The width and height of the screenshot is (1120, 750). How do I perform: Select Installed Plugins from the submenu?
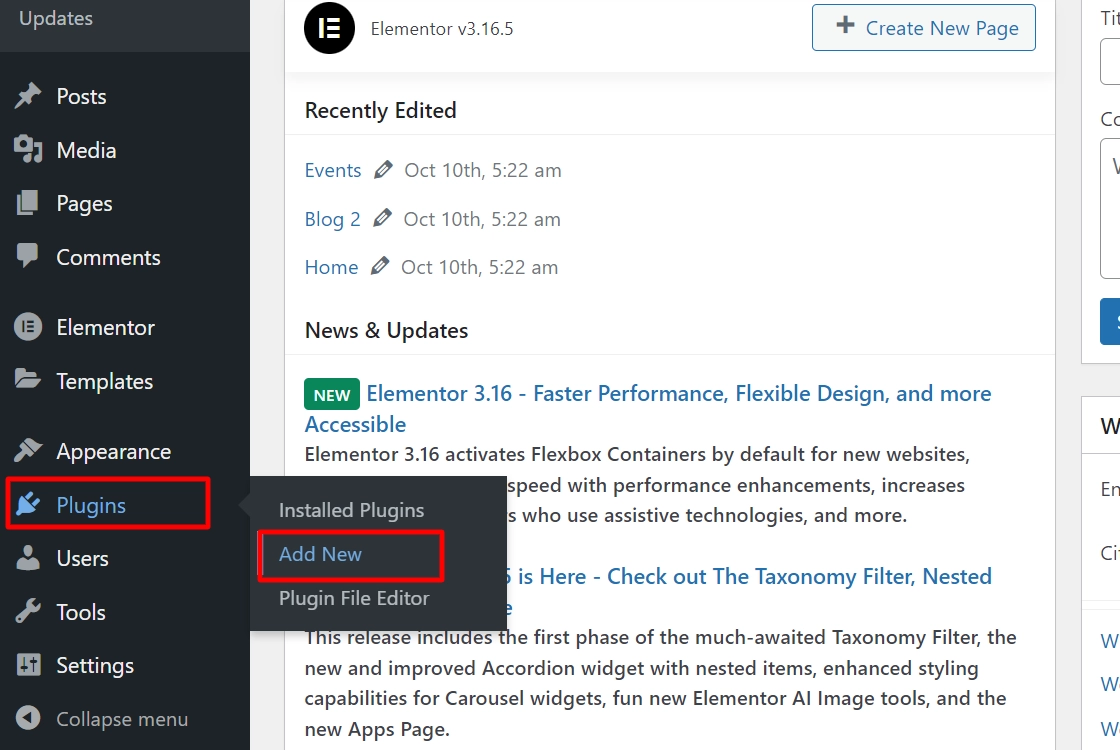[351, 510]
